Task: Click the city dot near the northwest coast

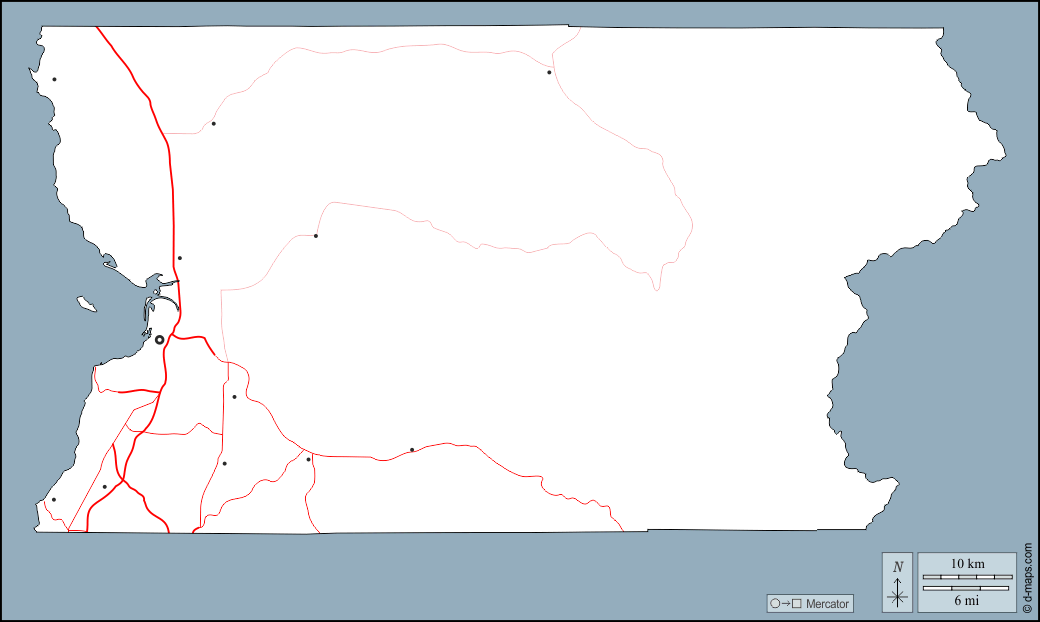Action: coord(55,79)
